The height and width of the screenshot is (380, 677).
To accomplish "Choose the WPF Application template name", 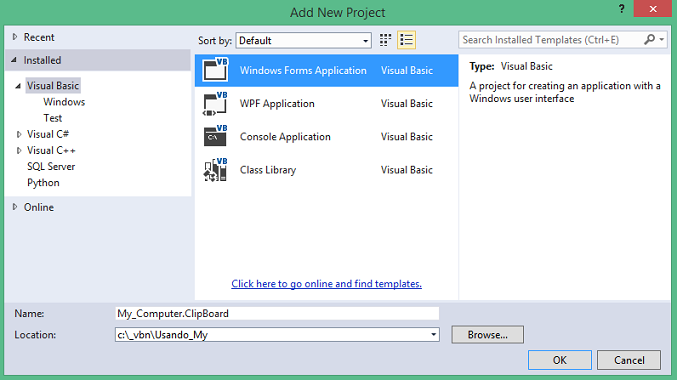I will click(x=277, y=104).
